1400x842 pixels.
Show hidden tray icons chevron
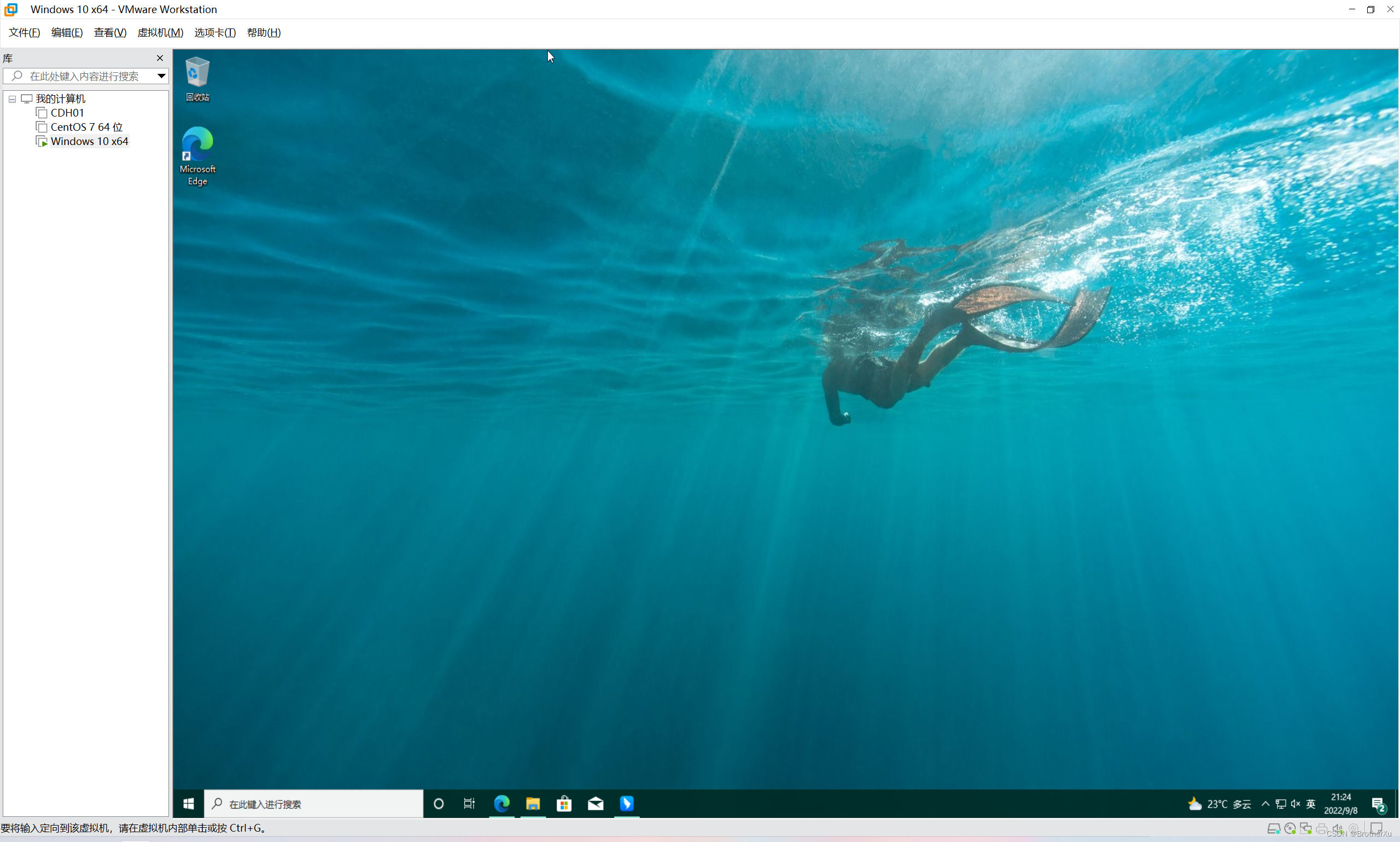tap(1265, 803)
